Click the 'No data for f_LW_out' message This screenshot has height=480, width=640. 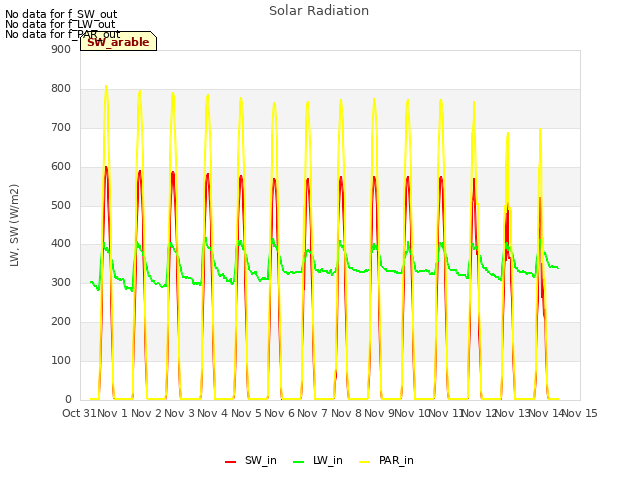pos(60,24)
